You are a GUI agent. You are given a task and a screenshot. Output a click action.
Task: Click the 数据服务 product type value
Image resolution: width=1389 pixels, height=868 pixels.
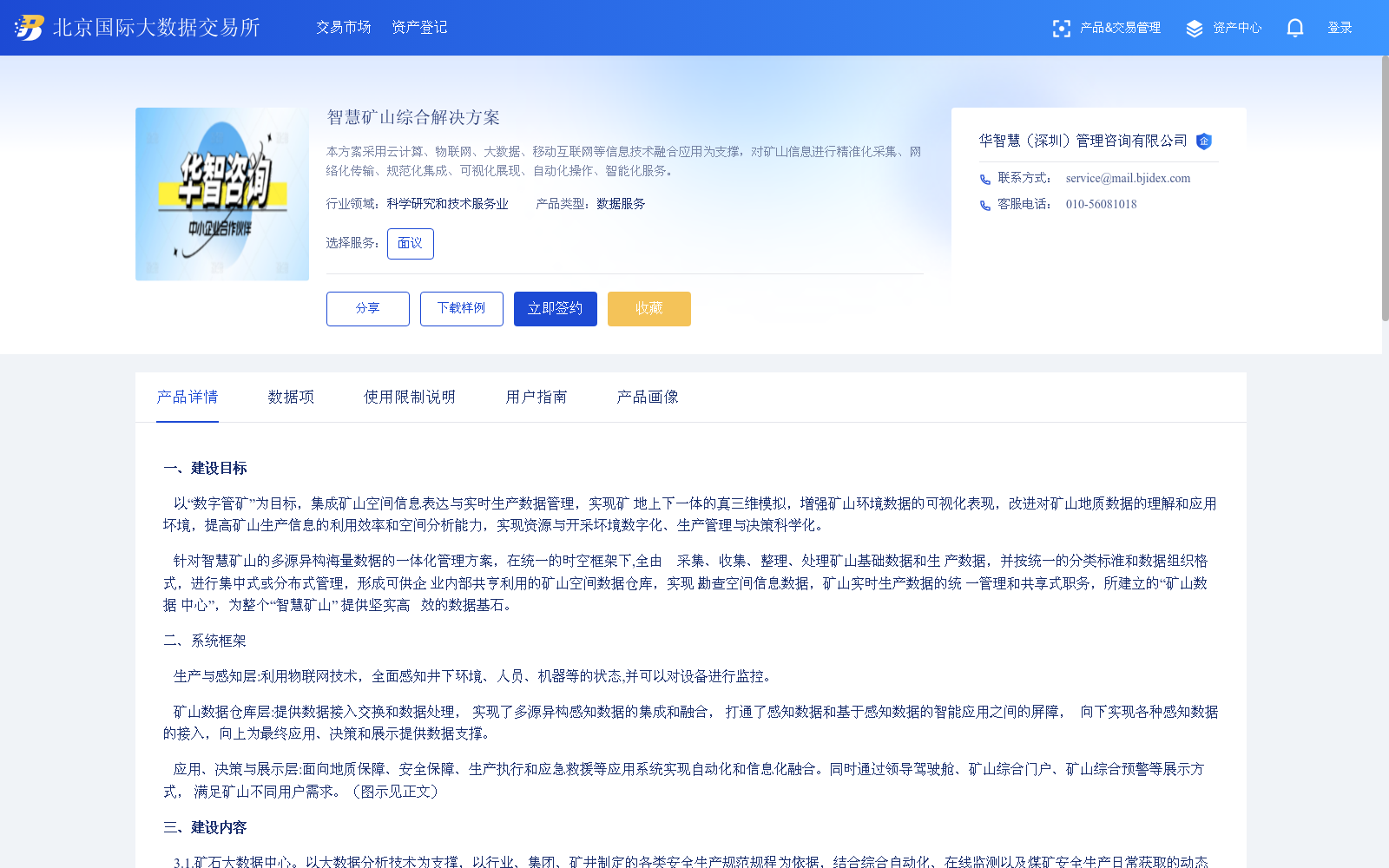point(621,204)
